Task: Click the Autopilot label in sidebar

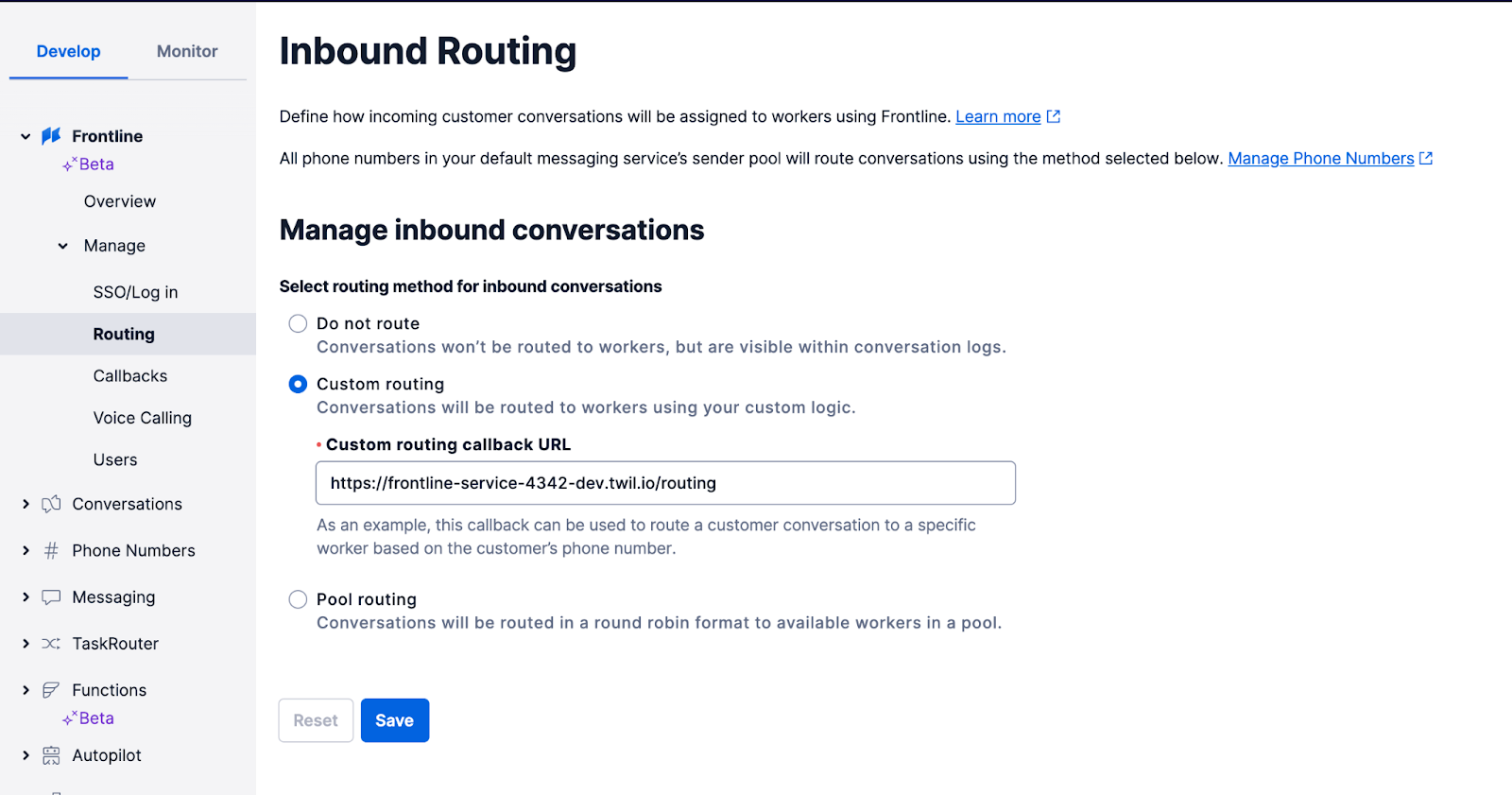Action: pos(107,755)
